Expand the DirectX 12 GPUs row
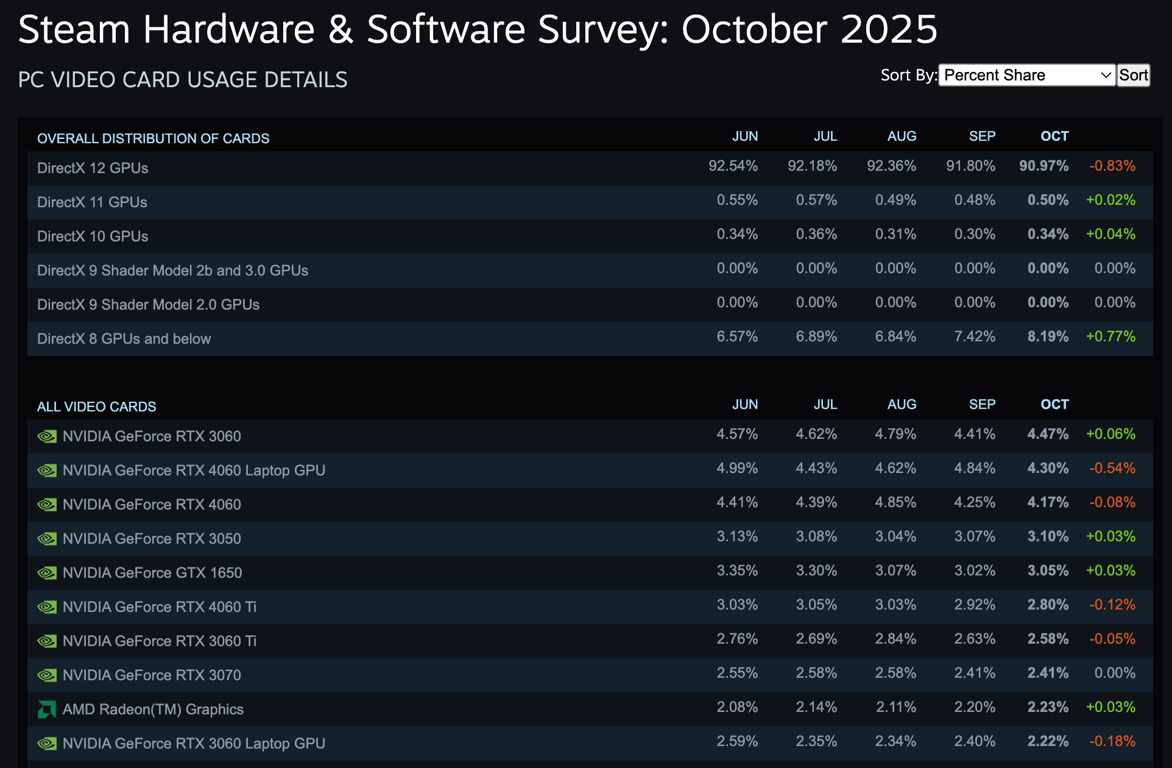Image resolution: width=1172 pixels, height=768 pixels. (x=93, y=168)
